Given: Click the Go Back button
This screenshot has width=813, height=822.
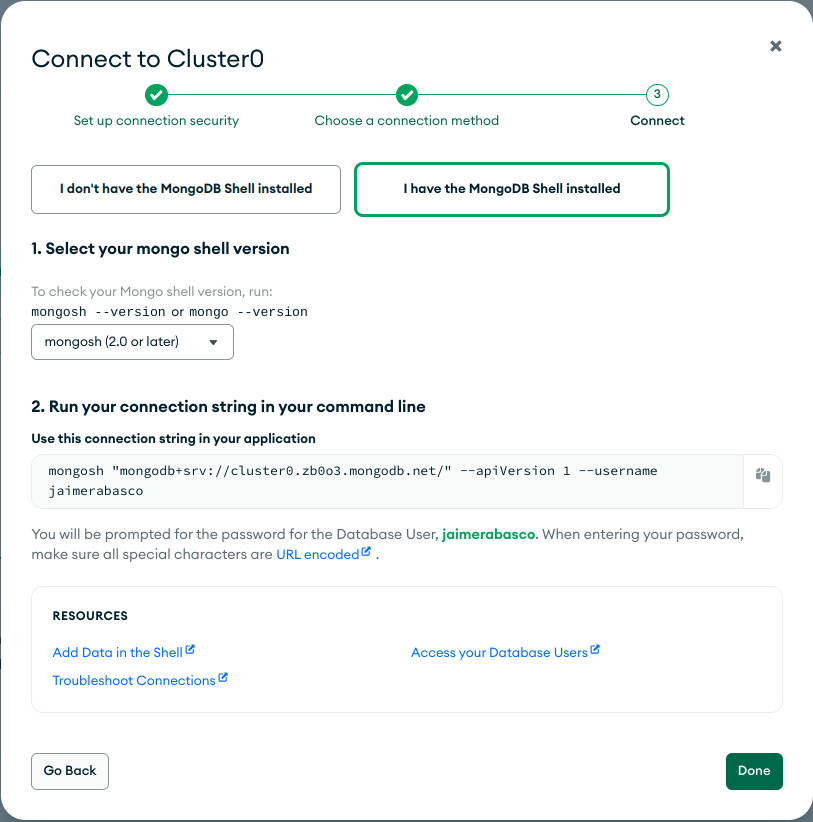Looking at the screenshot, I should [x=70, y=771].
